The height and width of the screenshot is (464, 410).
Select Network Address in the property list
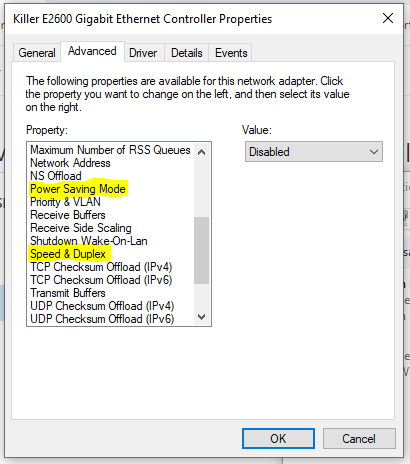tap(70, 163)
